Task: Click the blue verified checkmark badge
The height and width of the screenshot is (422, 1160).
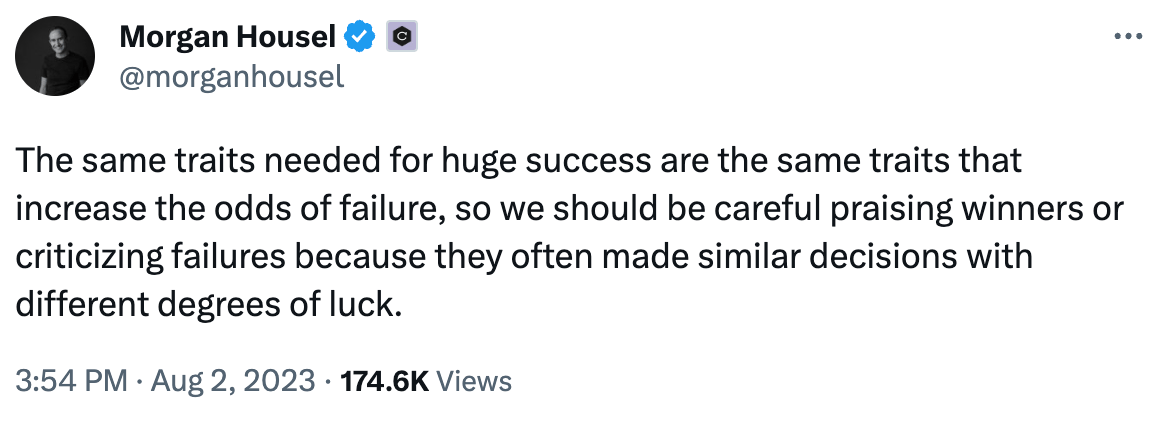Action: click(361, 36)
